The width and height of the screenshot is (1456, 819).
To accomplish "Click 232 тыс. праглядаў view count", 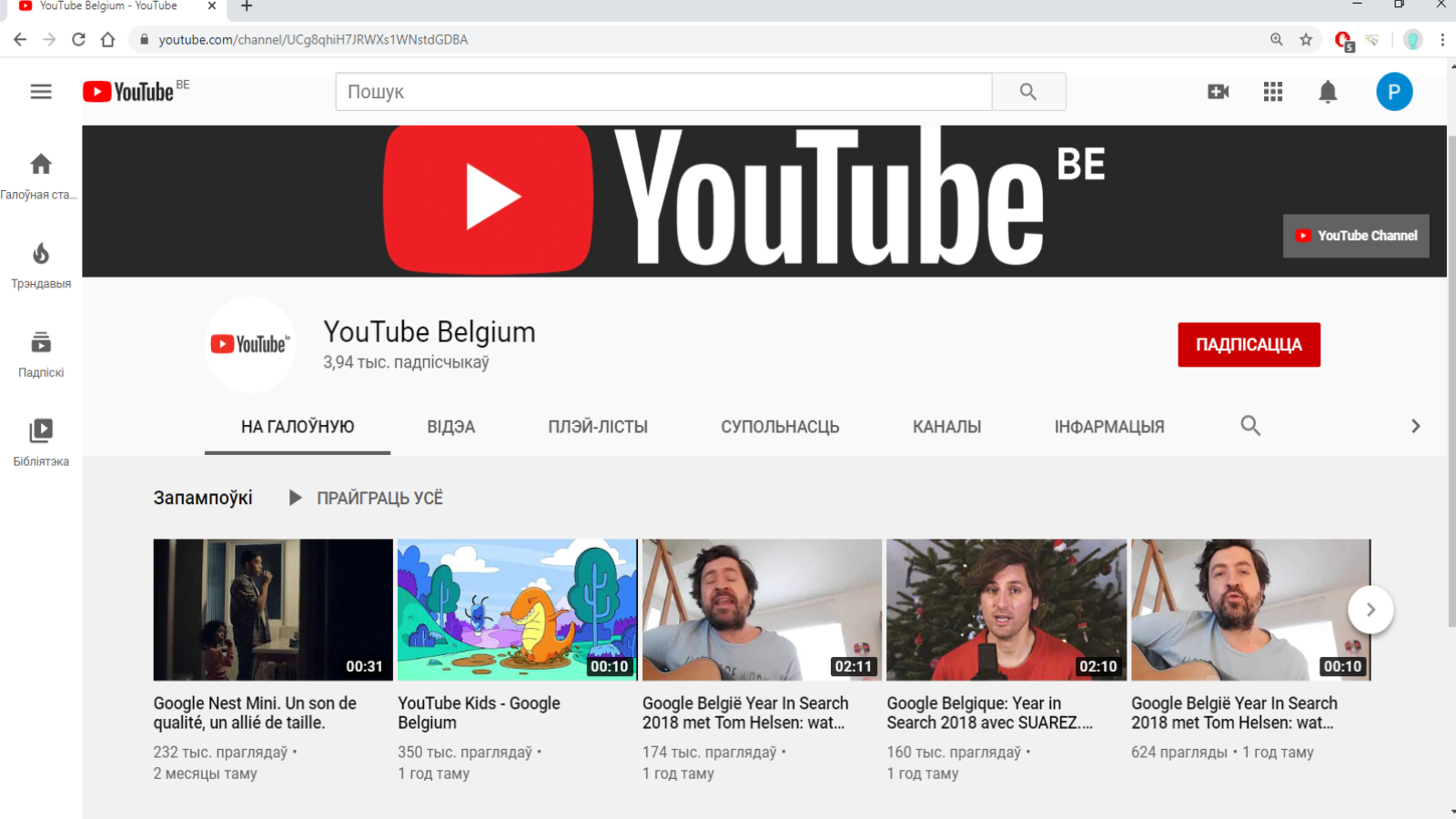I will [x=220, y=753].
